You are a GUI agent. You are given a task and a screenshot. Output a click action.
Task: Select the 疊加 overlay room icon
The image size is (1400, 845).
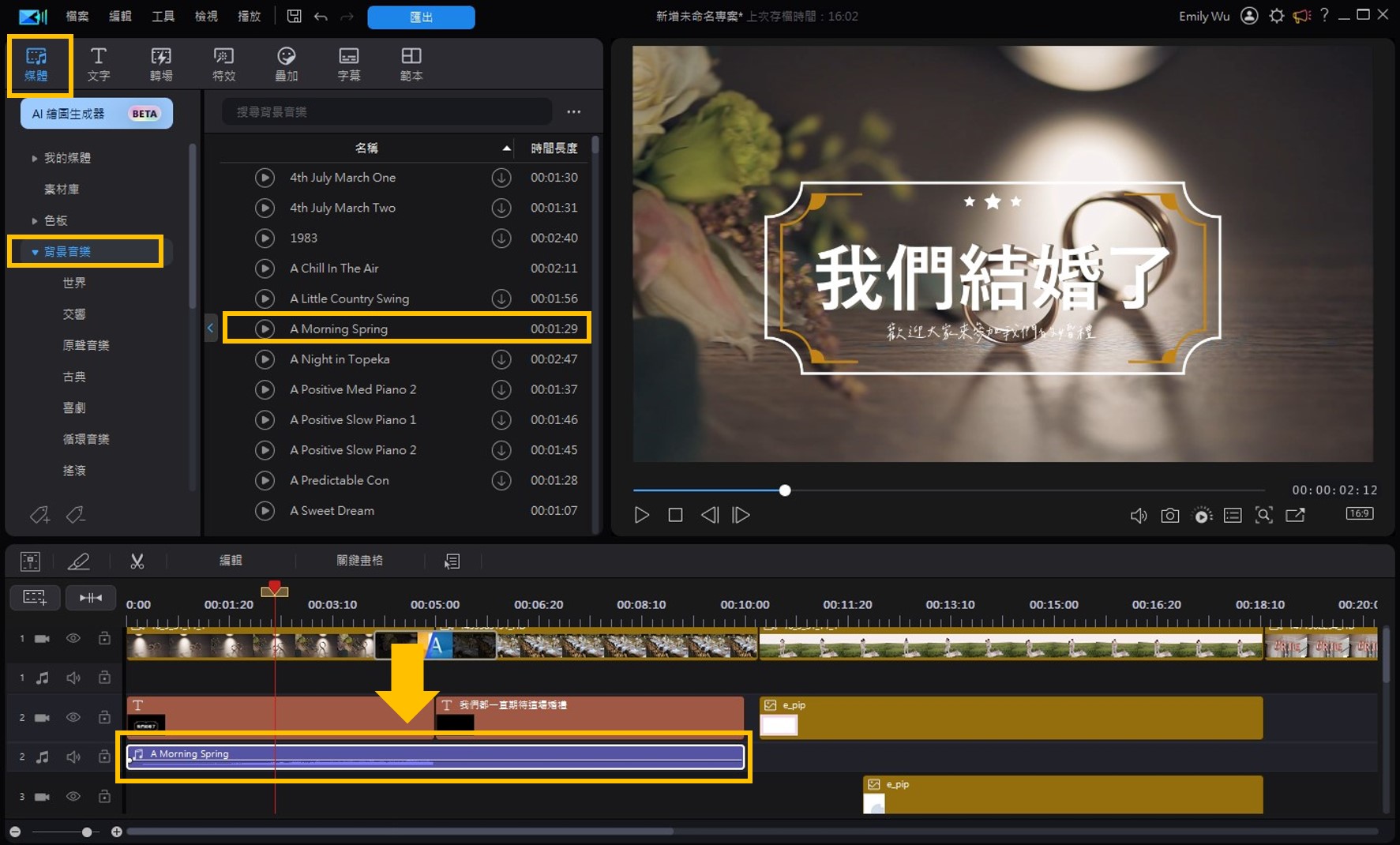click(x=286, y=63)
